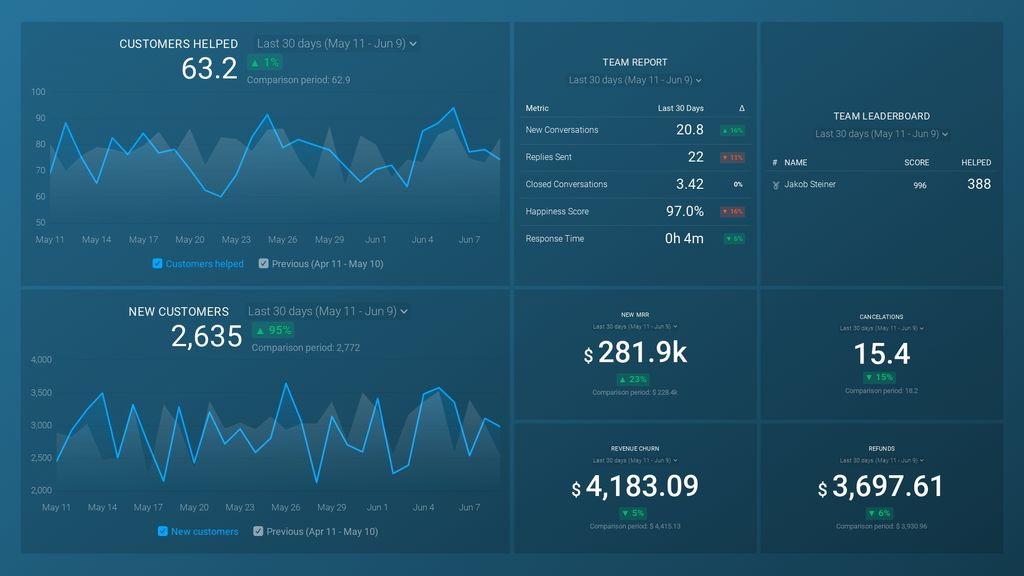Viewport: 1024px width, 576px height.
Task: Open Team Report date range dropdown
Action: point(635,80)
